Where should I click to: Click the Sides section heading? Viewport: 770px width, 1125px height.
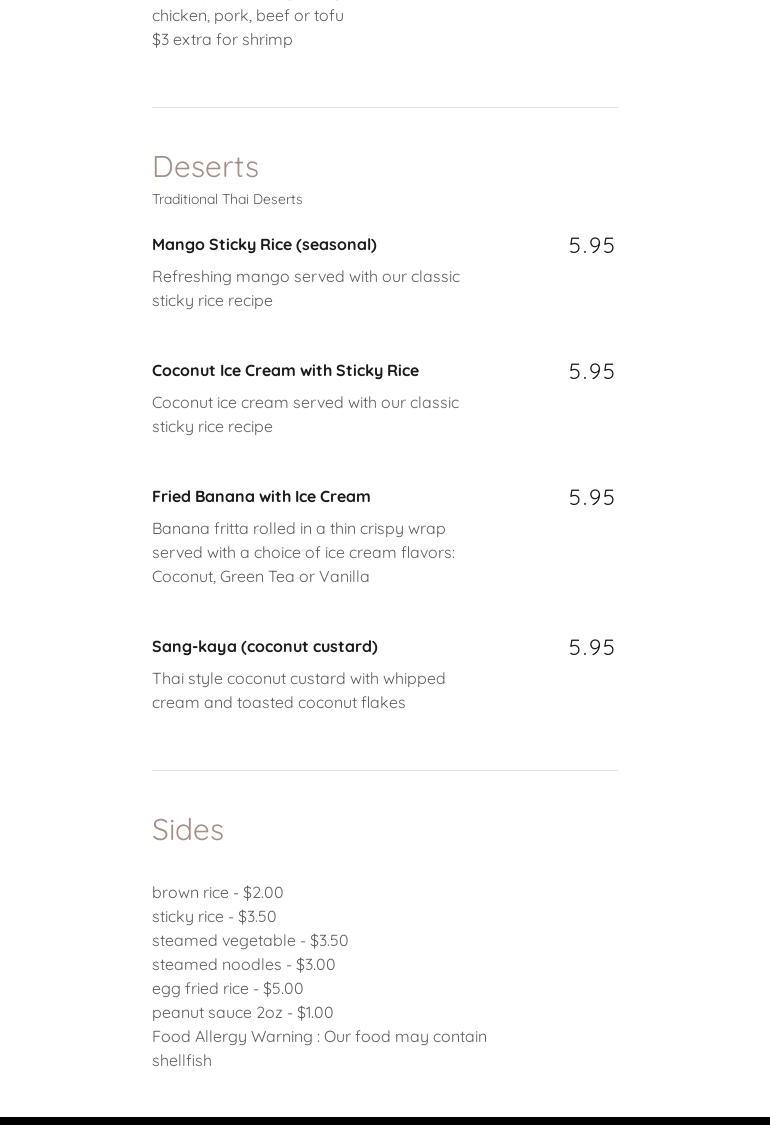click(x=188, y=830)
